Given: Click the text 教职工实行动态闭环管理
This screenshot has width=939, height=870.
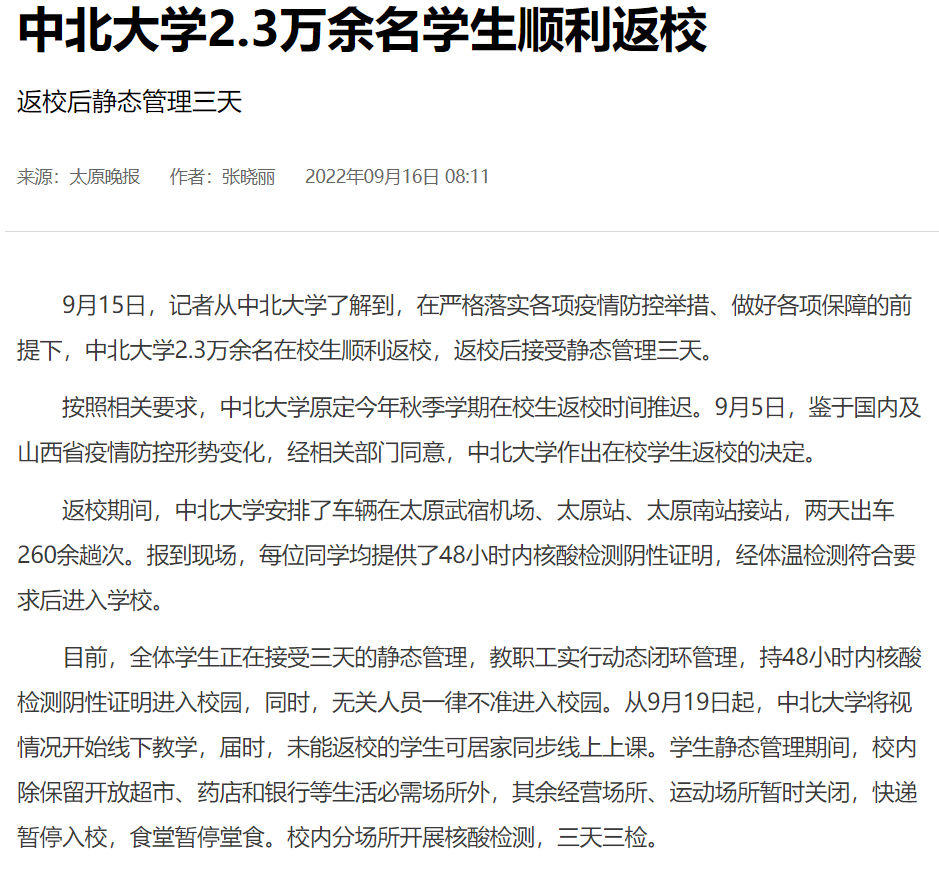Looking at the screenshot, I should (x=613, y=657).
